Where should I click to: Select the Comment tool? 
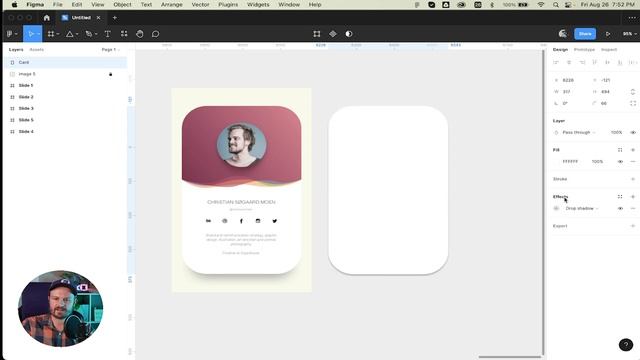156,34
